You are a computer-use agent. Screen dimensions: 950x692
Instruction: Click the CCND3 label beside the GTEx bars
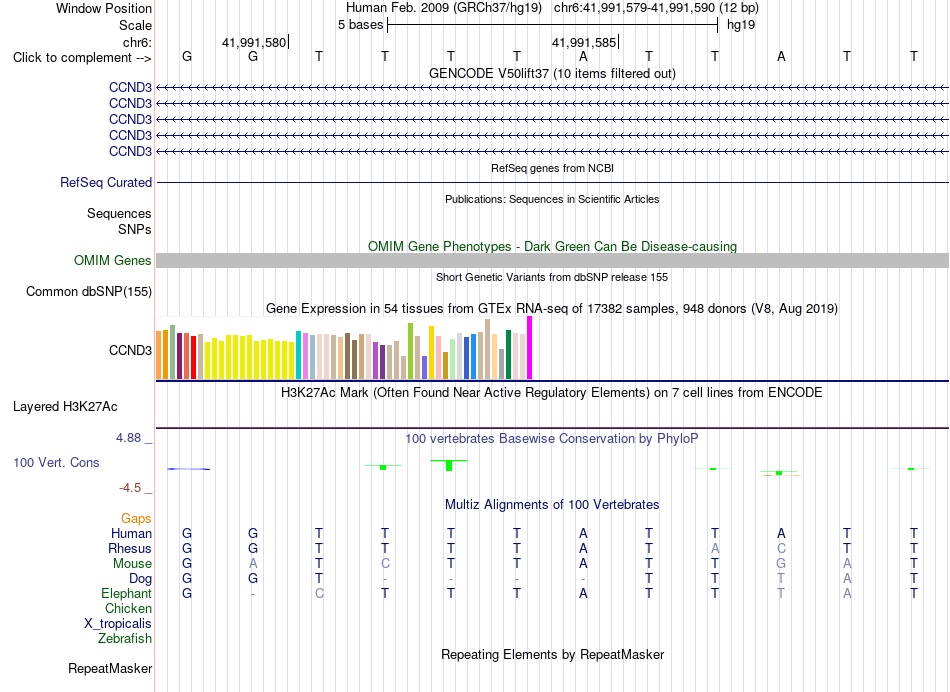[x=130, y=350]
